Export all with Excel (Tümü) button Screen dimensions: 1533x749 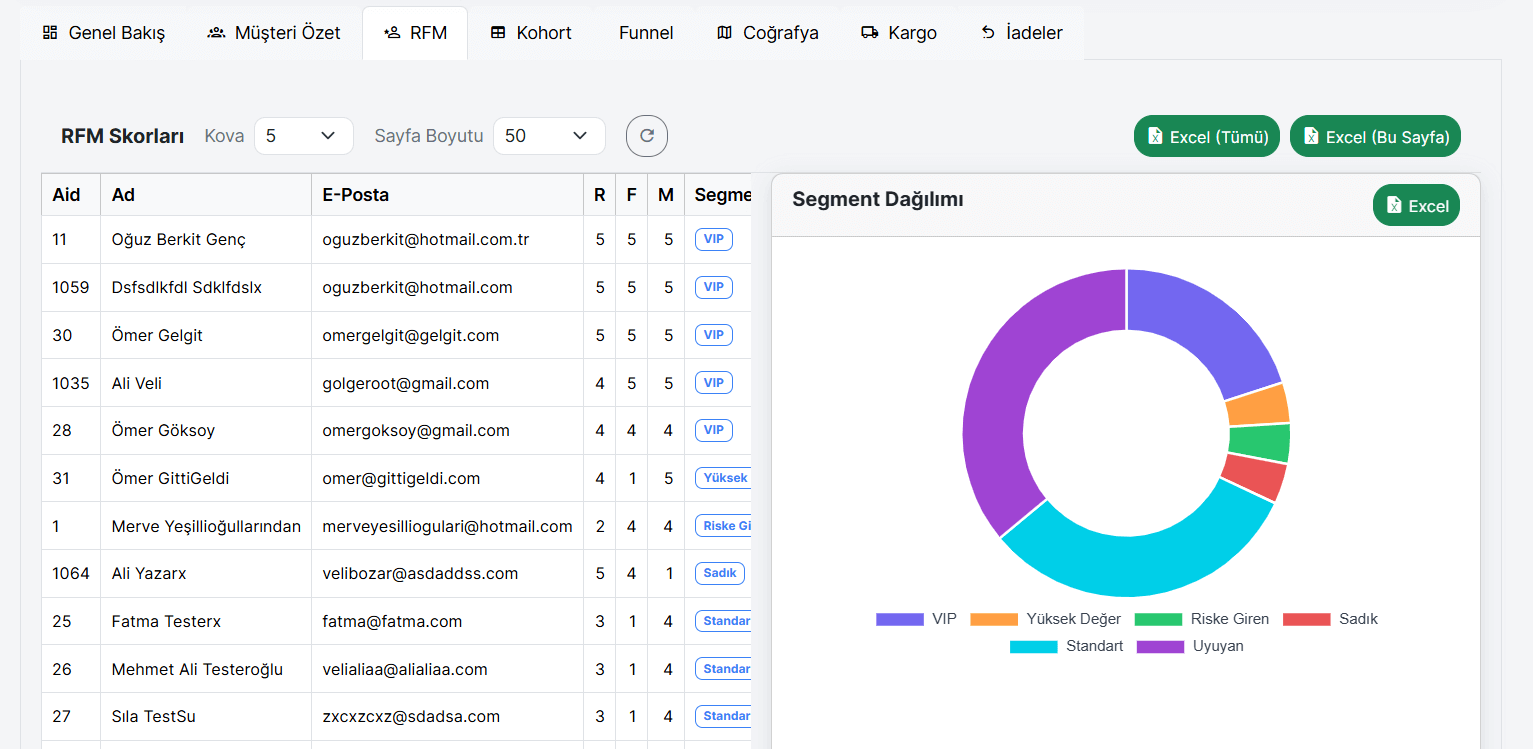tap(1207, 136)
